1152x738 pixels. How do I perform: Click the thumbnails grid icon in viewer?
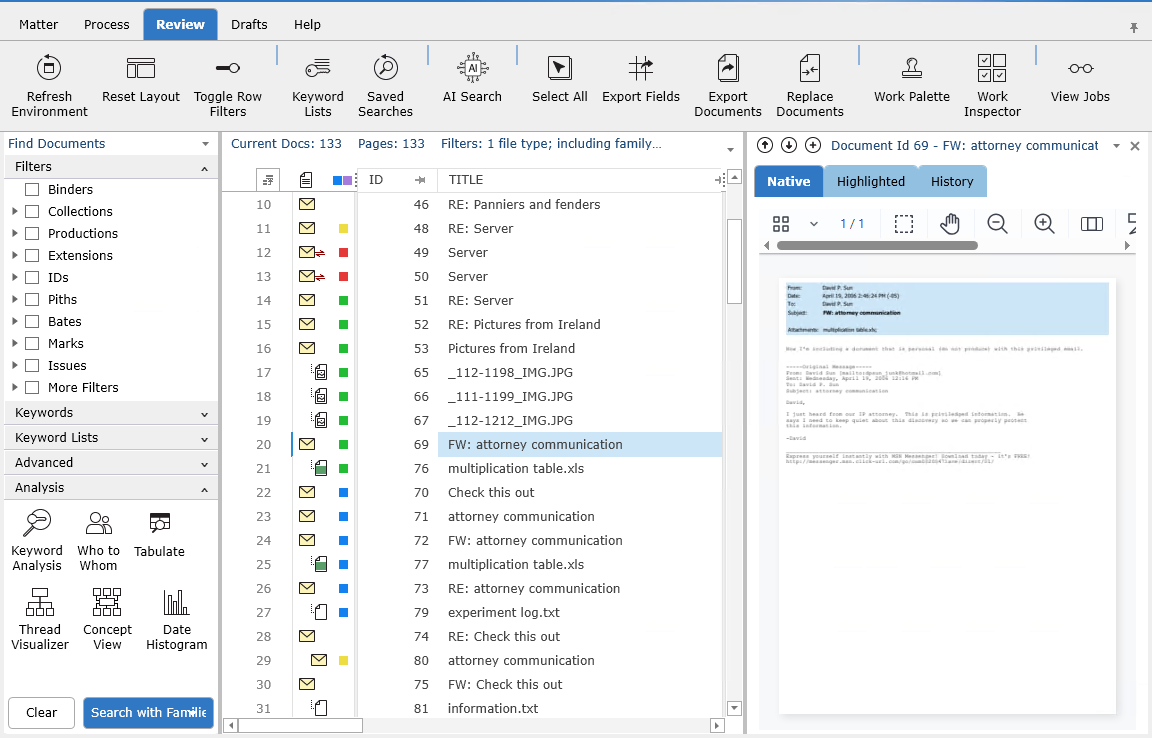(781, 223)
